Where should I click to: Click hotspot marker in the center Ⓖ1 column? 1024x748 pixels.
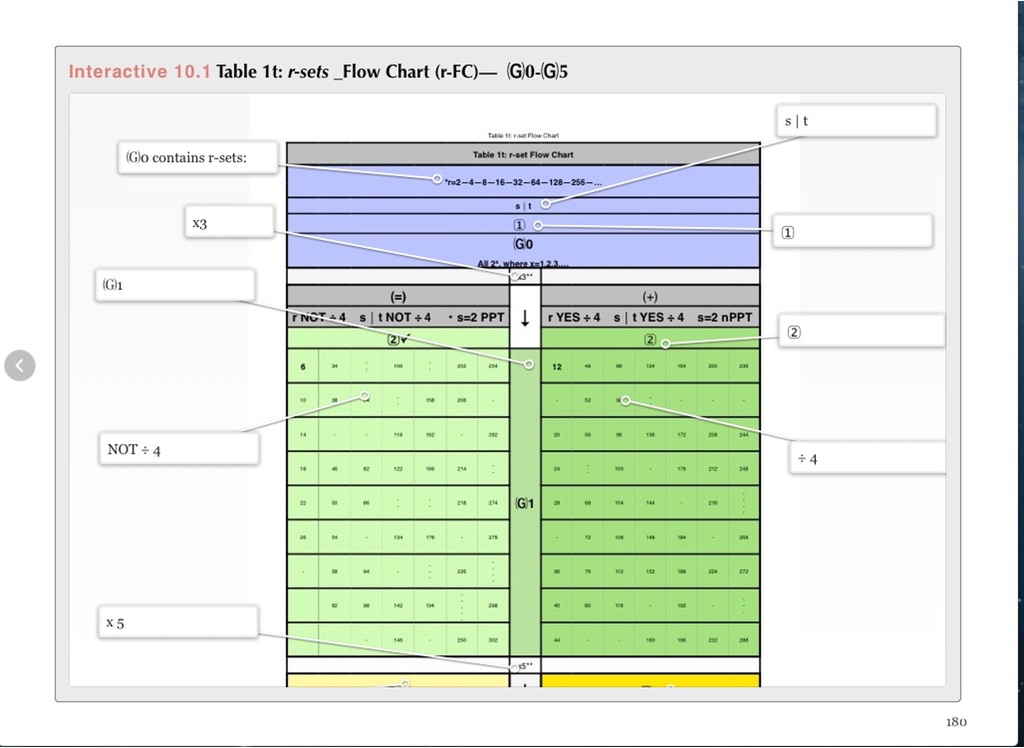529,364
